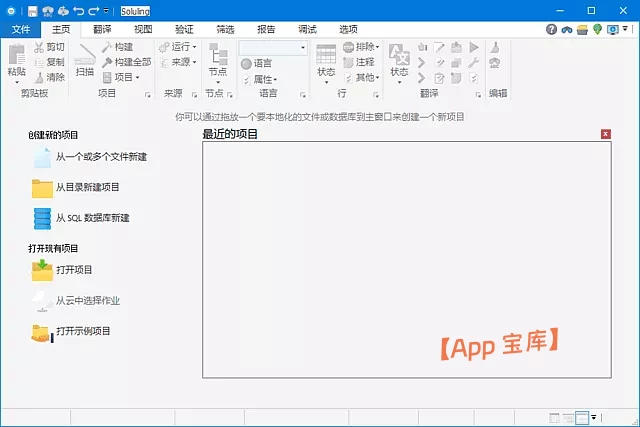Viewport: 640px width, 427px height.
Task: Create new project from SQL database (从 SQL 数据库新建)
Action: point(81,218)
